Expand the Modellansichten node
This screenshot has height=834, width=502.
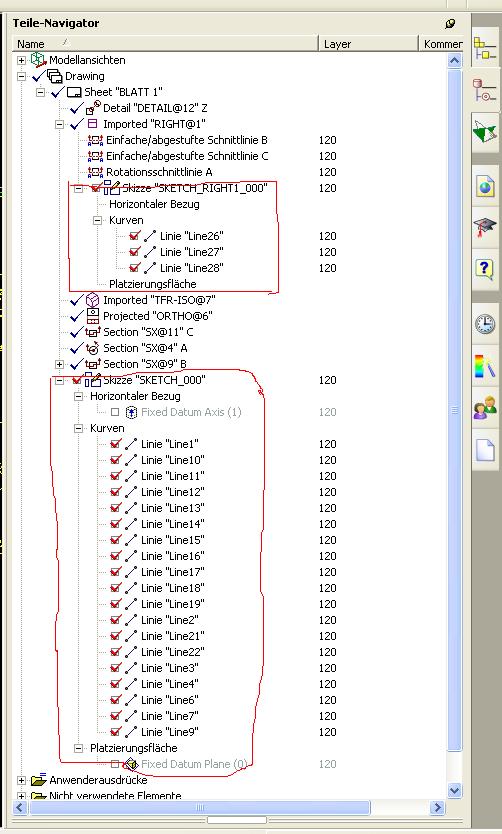[21, 61]
